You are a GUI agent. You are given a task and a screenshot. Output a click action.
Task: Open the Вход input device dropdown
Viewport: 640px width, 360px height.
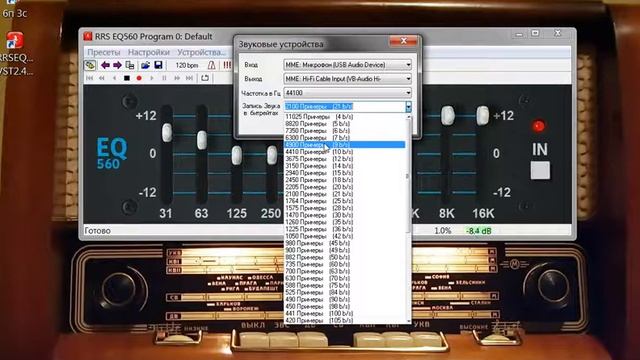pos(347,65)
